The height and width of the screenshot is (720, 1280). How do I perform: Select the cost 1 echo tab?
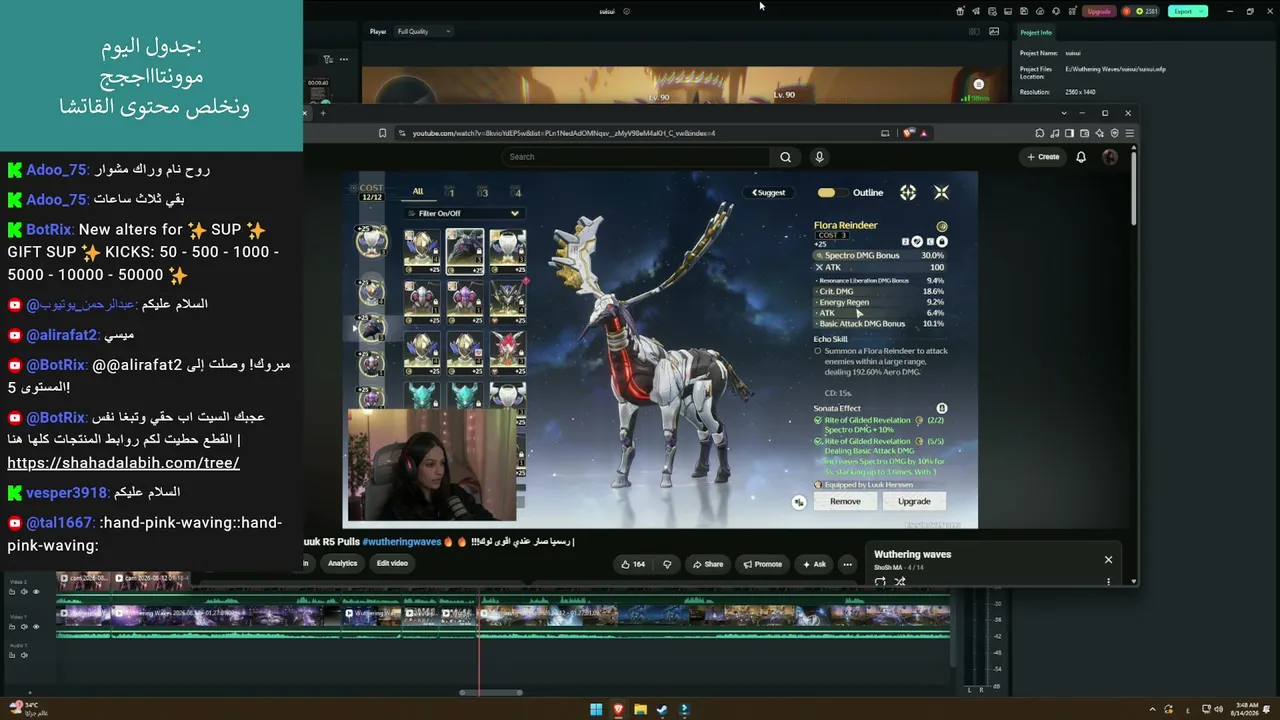(451, 192)
